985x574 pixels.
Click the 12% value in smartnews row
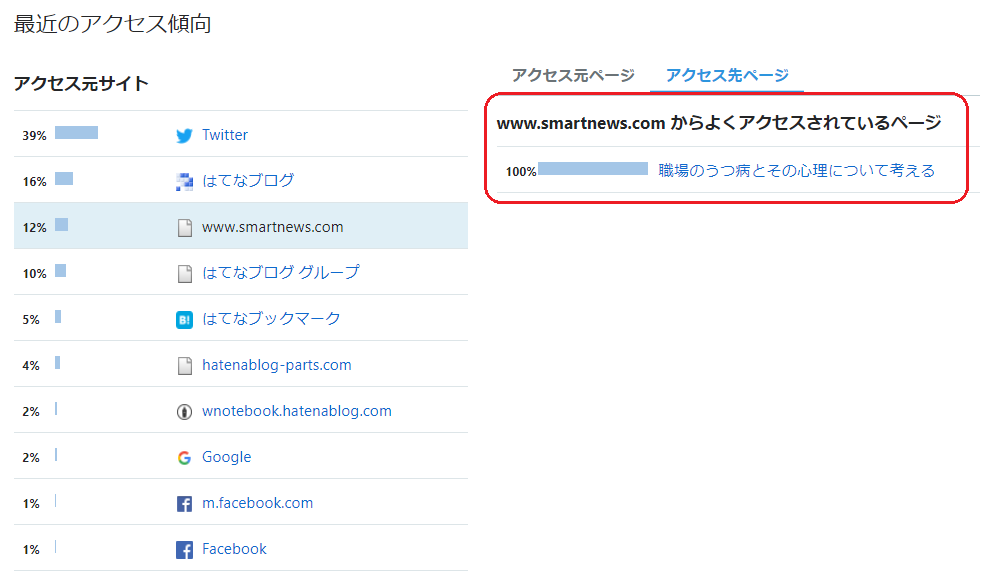[x=35, y=227]
